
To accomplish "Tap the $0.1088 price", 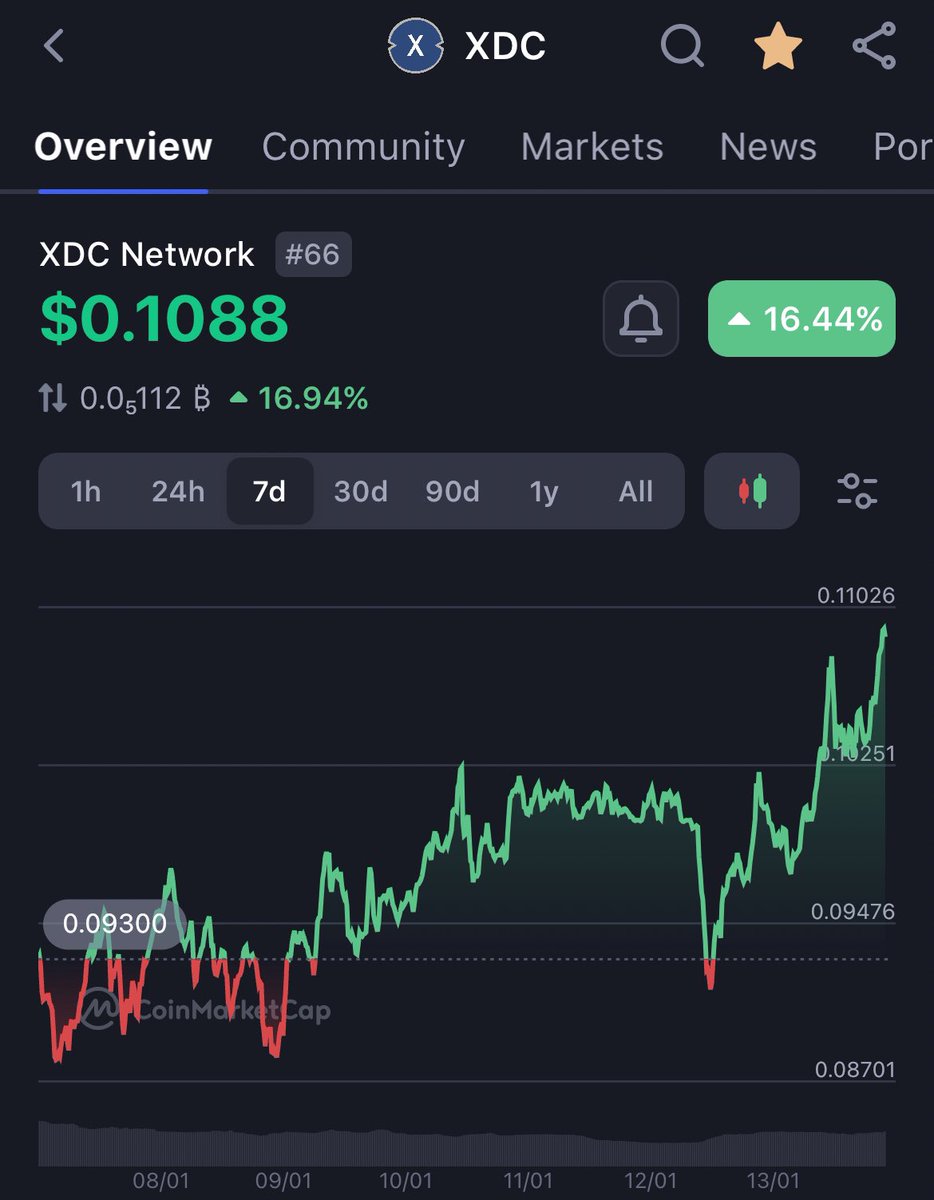I will pos(164,319).
